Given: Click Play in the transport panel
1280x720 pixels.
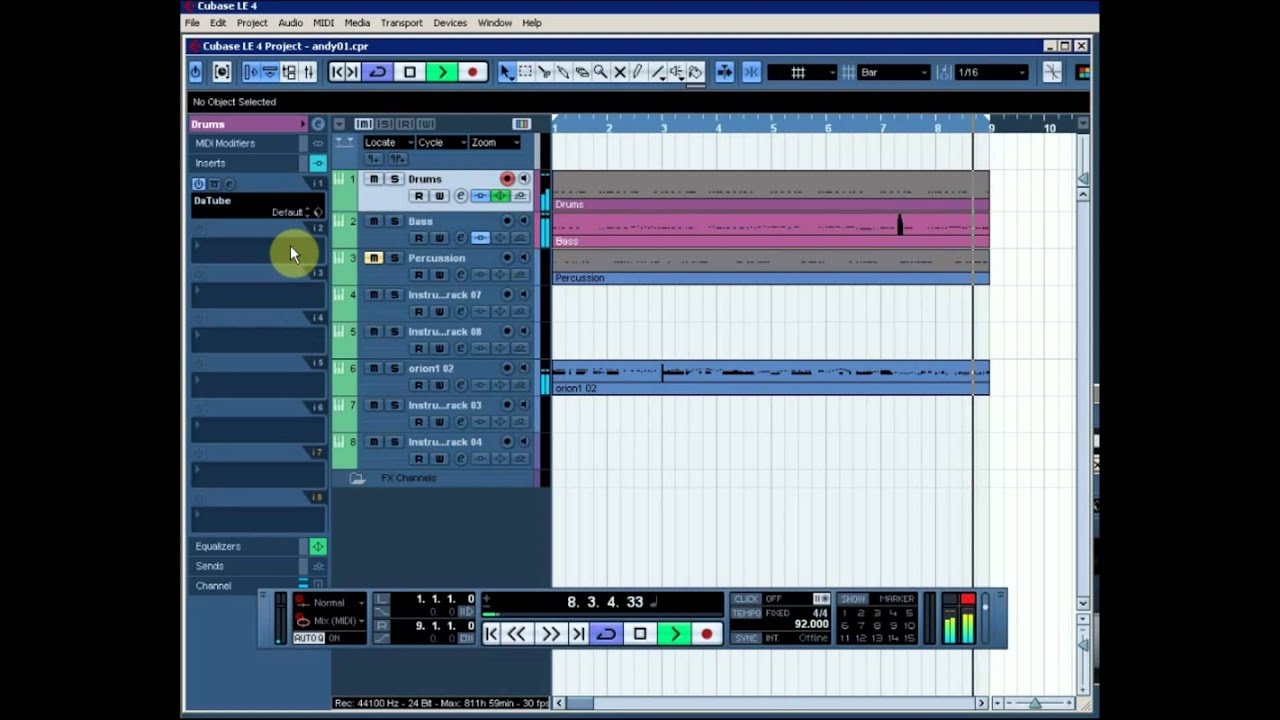Looking at the screenshot, I should (x=675, y=634).
